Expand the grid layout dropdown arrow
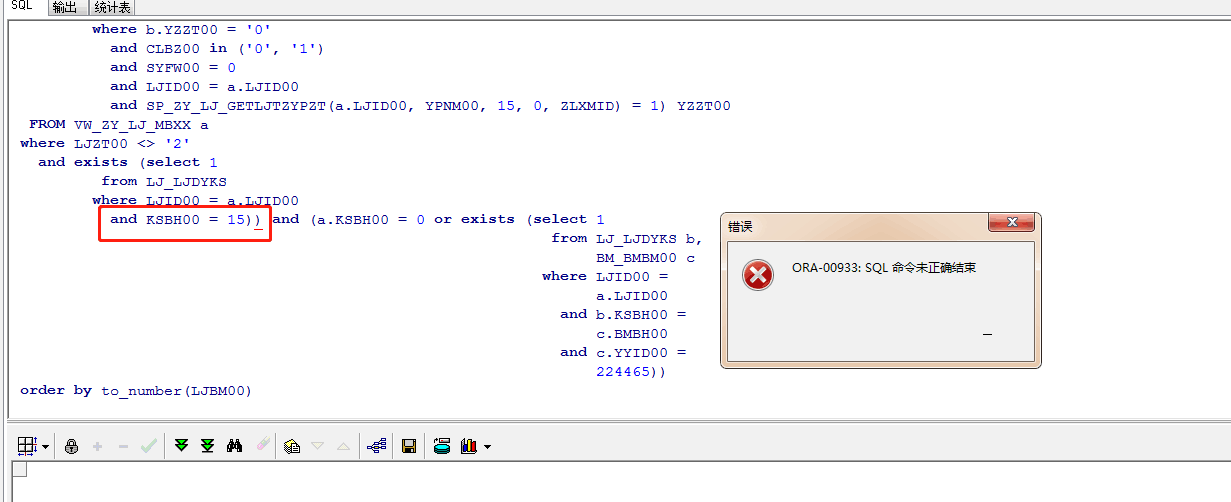Screen dimensions: 1231x502 click(46, 447)
